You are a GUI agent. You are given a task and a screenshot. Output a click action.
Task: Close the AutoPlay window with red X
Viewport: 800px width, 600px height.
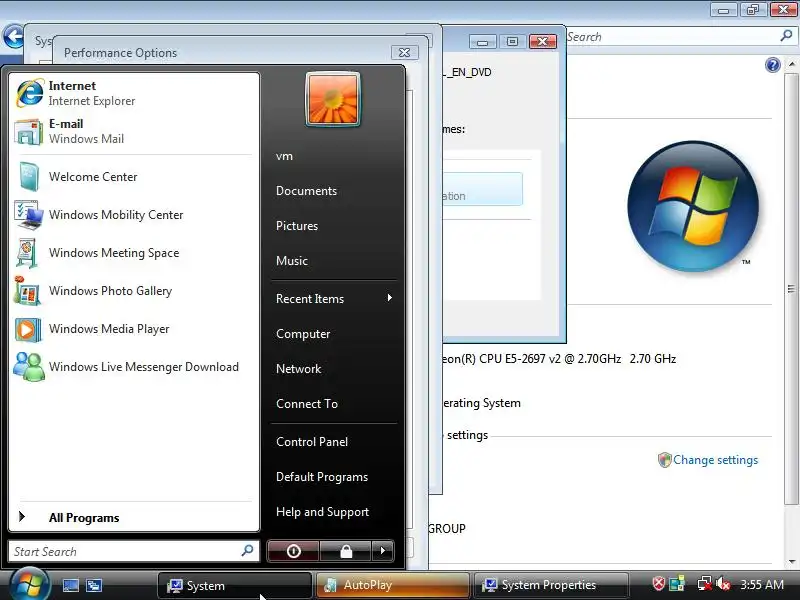(x=543, y=41)
